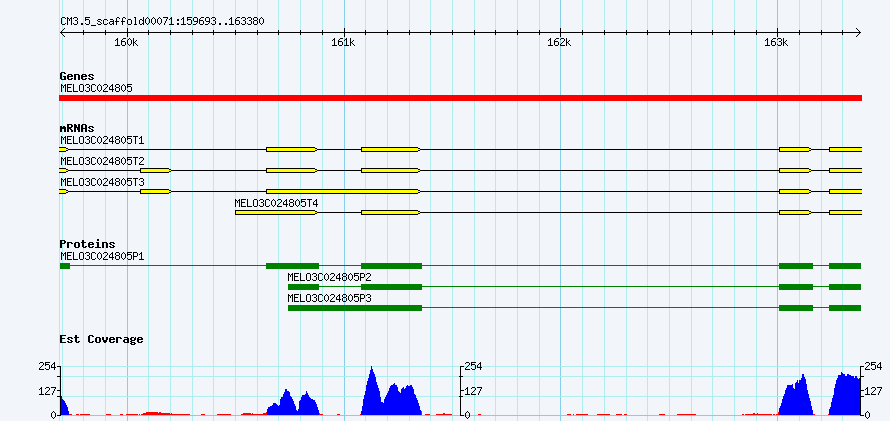
Task: Open the MELO3C024805T3 transcript label
Action: click(x=102, y=182)
